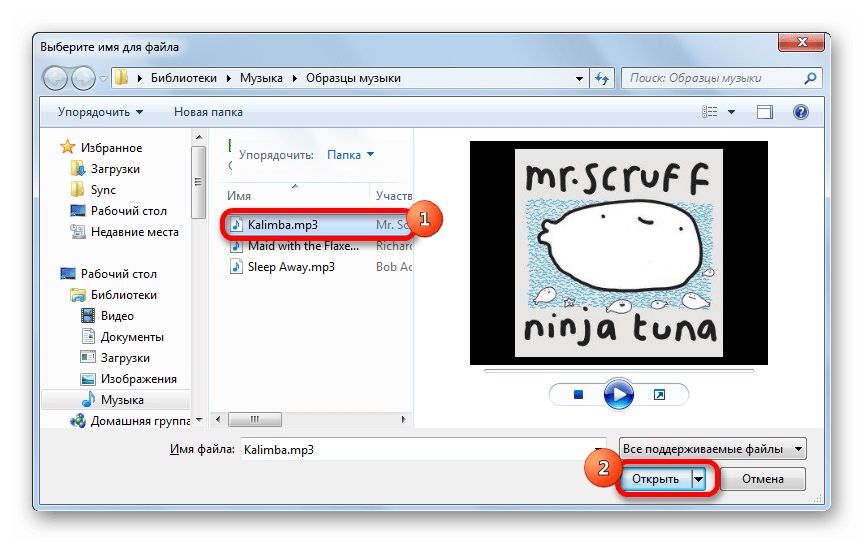Image resolution: width=864 pixels, height=544 pixels.
Task: Toggle the preview pane icon
Action: tap(765, 112)
